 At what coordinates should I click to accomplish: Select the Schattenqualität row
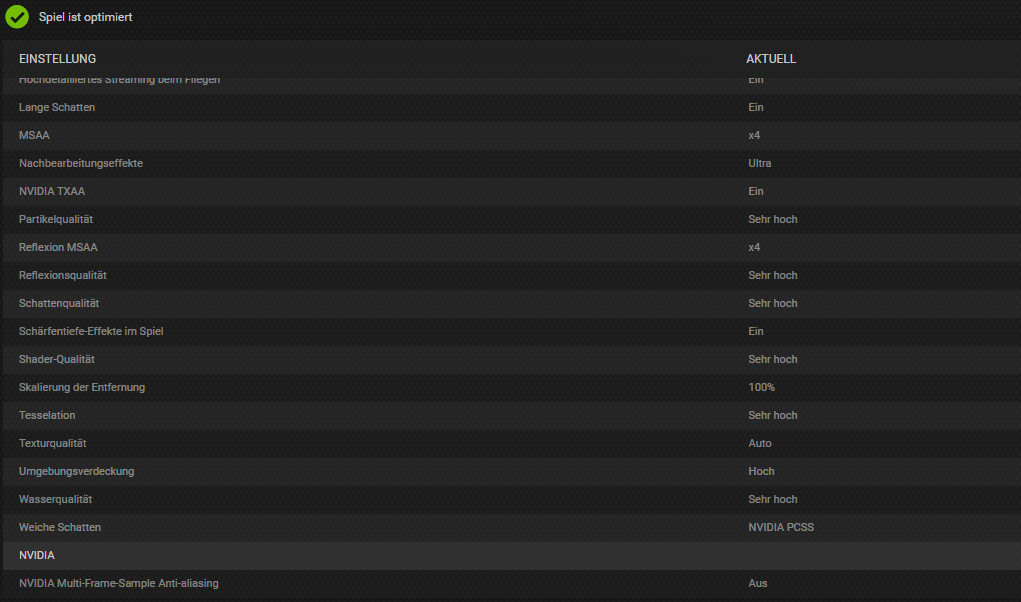tap(512, 303)
